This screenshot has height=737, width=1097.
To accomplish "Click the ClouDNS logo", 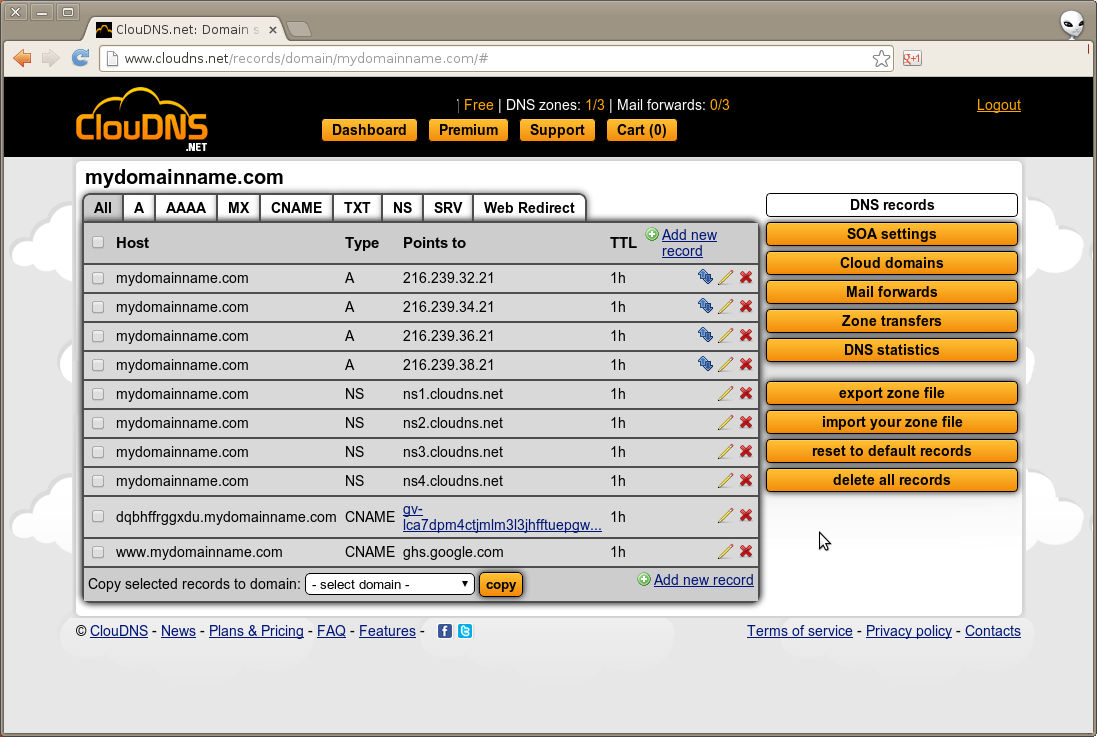I will (142, 119).
